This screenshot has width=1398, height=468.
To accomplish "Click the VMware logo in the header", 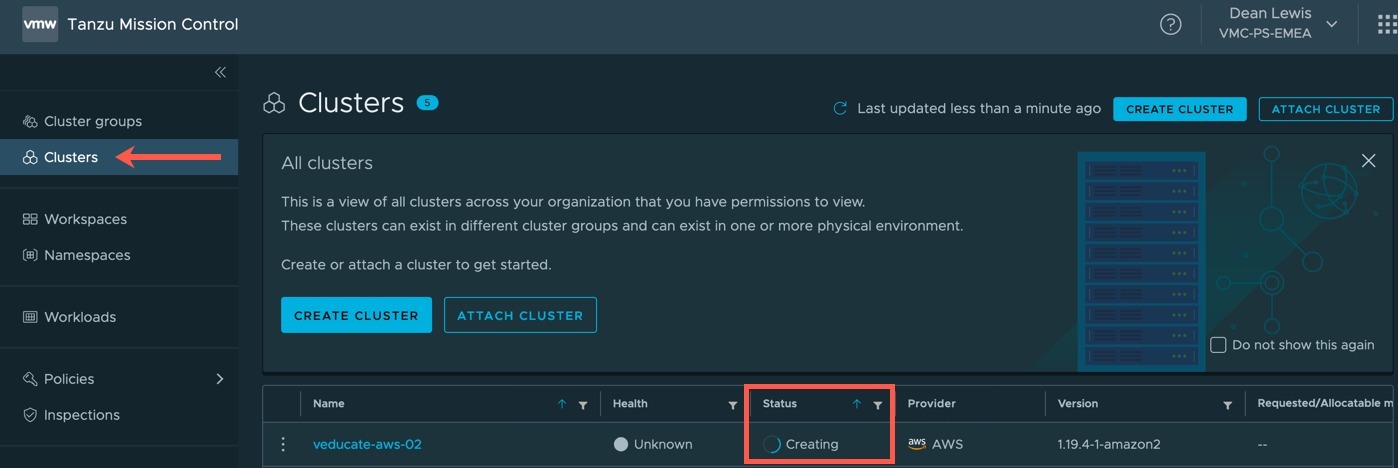I will [40, 24].
